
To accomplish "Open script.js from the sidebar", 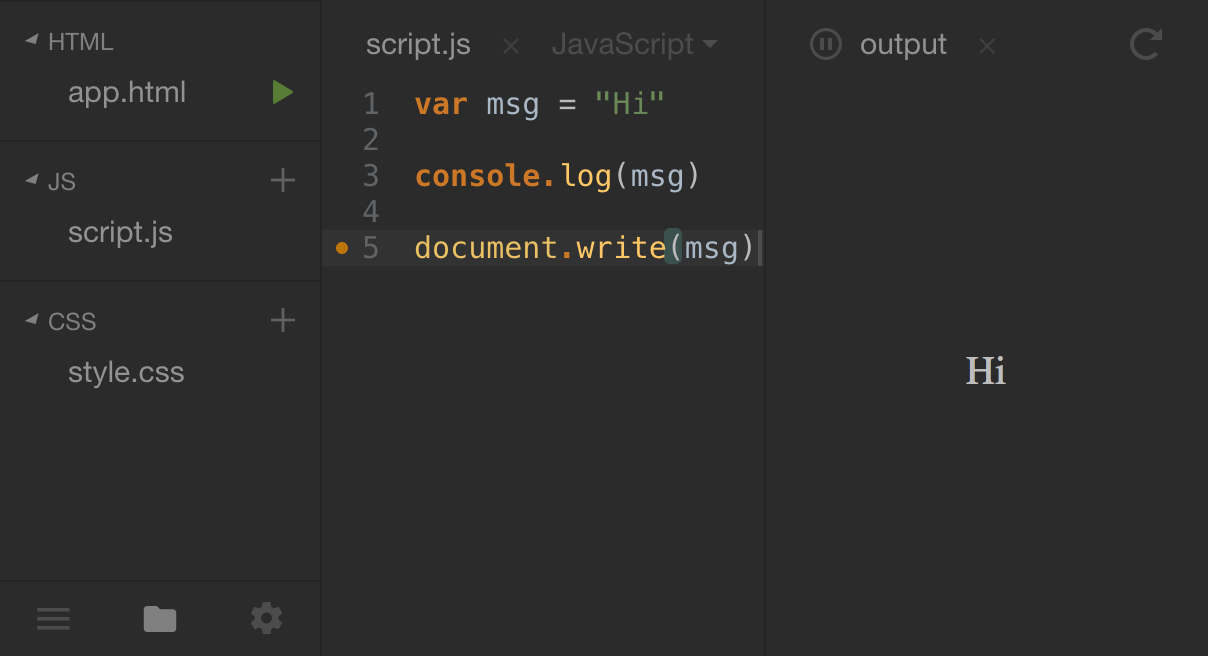I will pyautogui.click(x=120, y=233).
